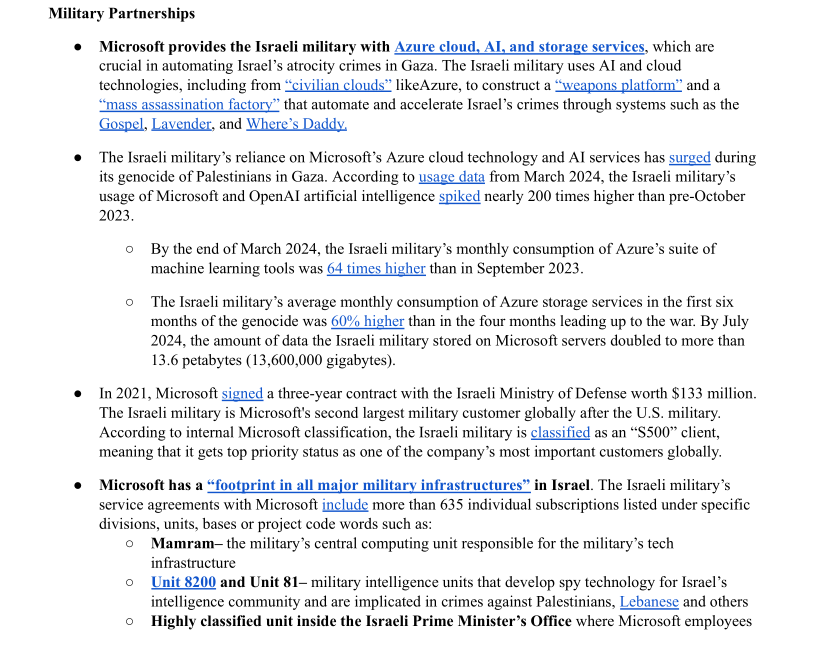Follow the Lavender link
The height and width of the screenshot is (651, 815).
(181, 124)
